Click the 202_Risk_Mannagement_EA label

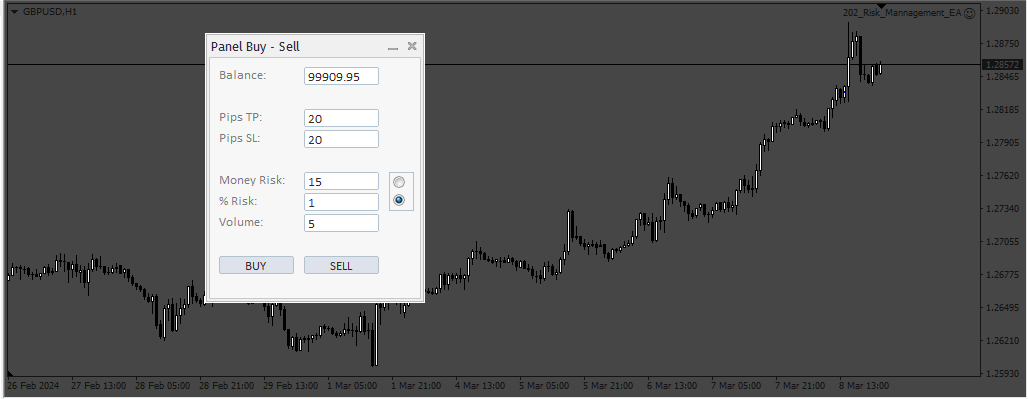point(903,13)
